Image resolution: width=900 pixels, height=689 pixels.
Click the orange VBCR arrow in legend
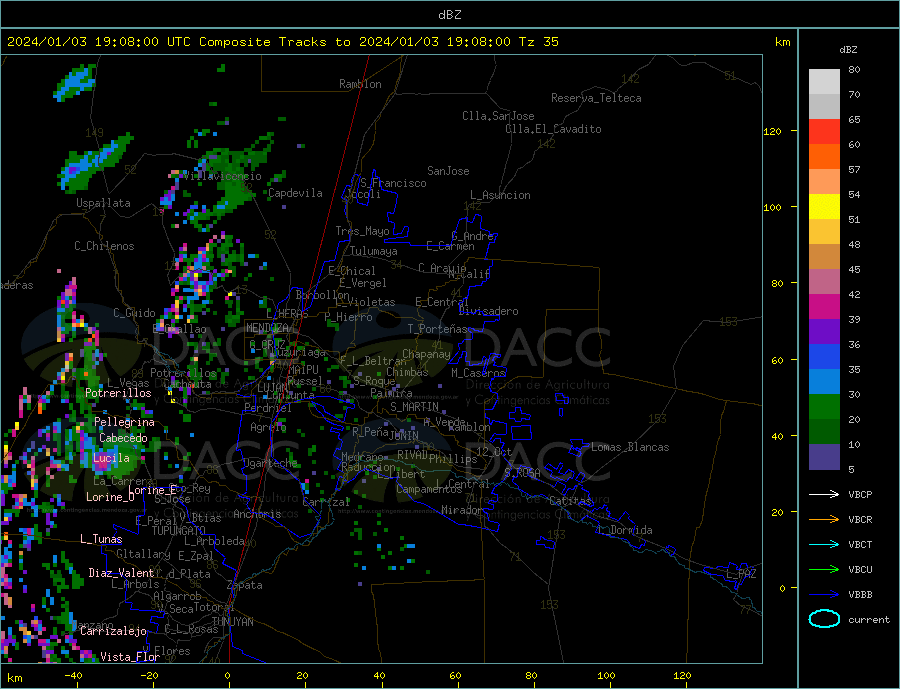coord(824,520)
